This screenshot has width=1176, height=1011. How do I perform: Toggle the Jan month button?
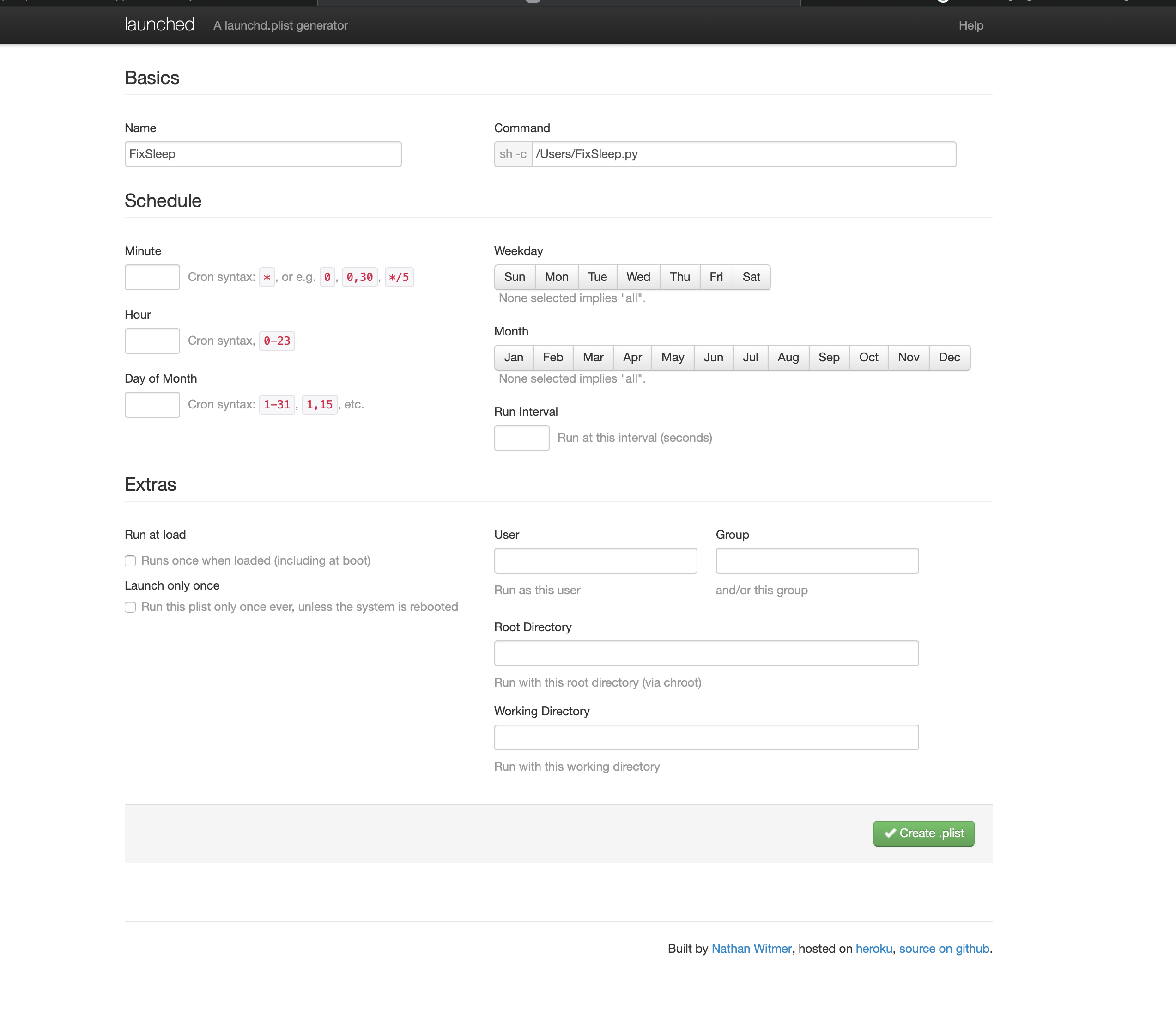[x=513, y=358]
